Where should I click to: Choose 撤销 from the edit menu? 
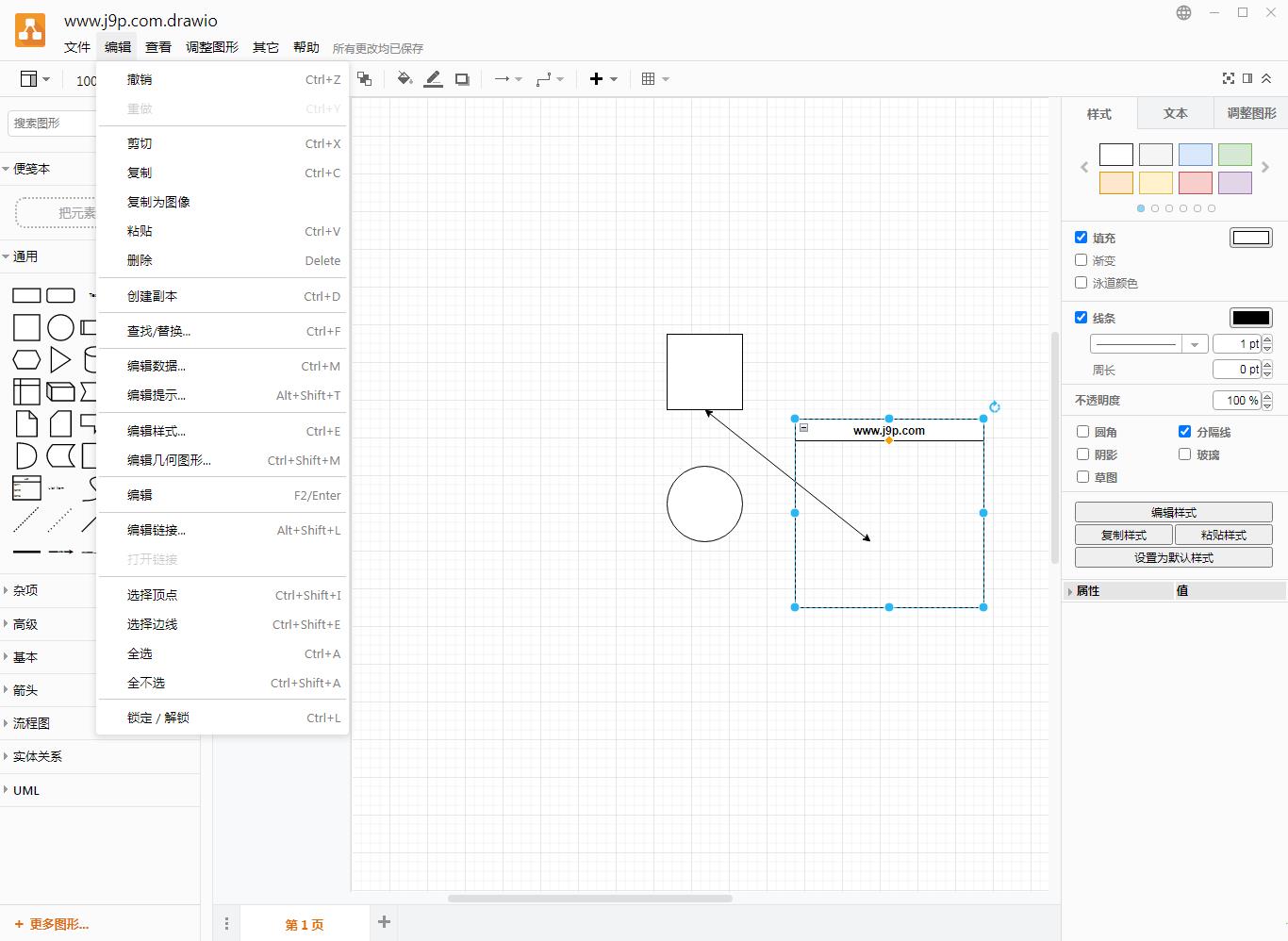223,80
